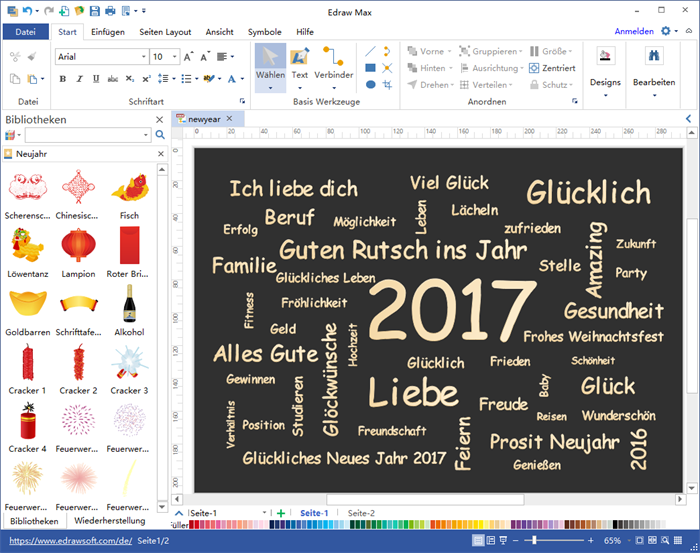Screen dimensions: 700x553
Task: Open the Seite-1 page selector dropdown
Action: click(264, 513)
